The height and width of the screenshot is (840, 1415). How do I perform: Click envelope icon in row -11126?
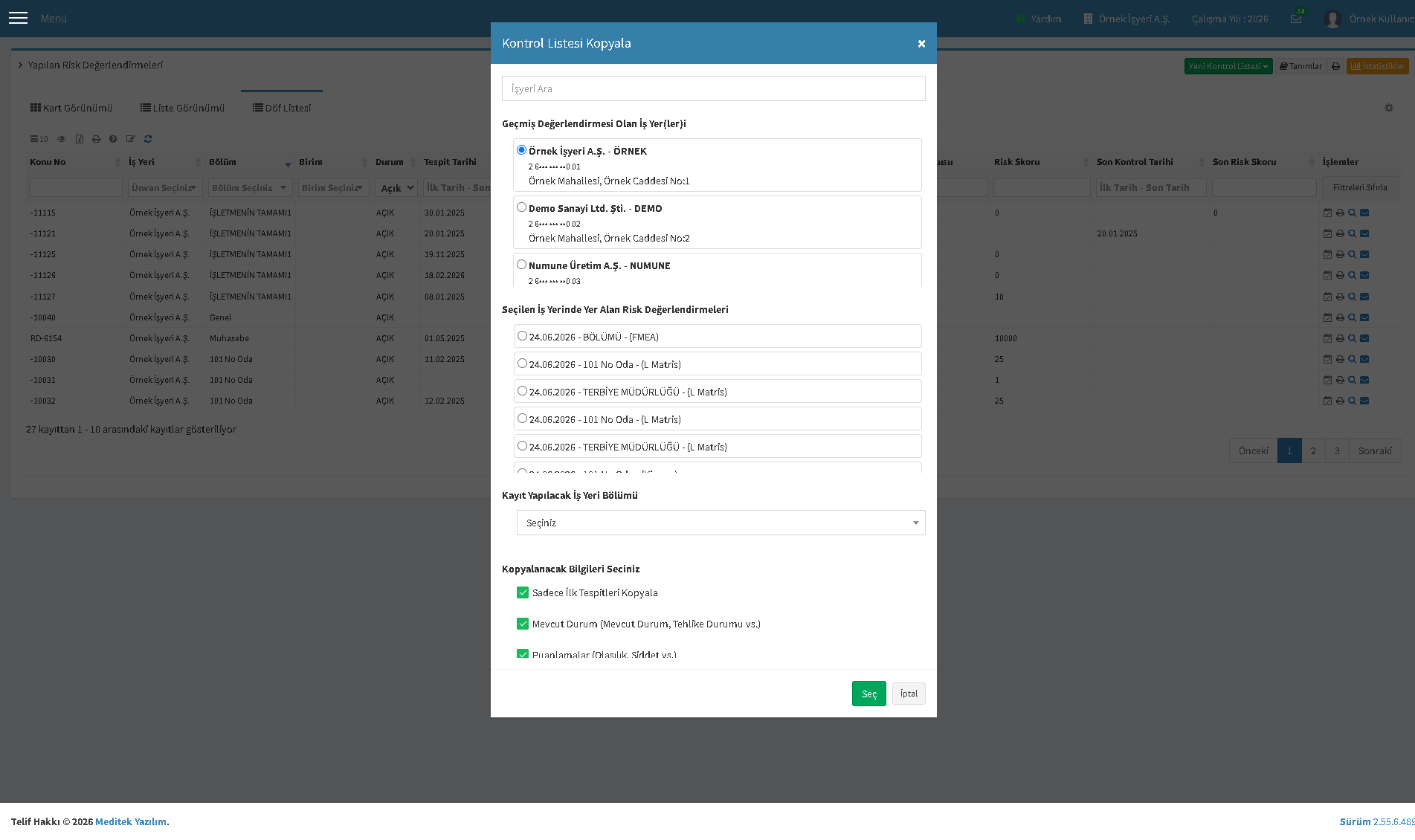pos(1364,275)
